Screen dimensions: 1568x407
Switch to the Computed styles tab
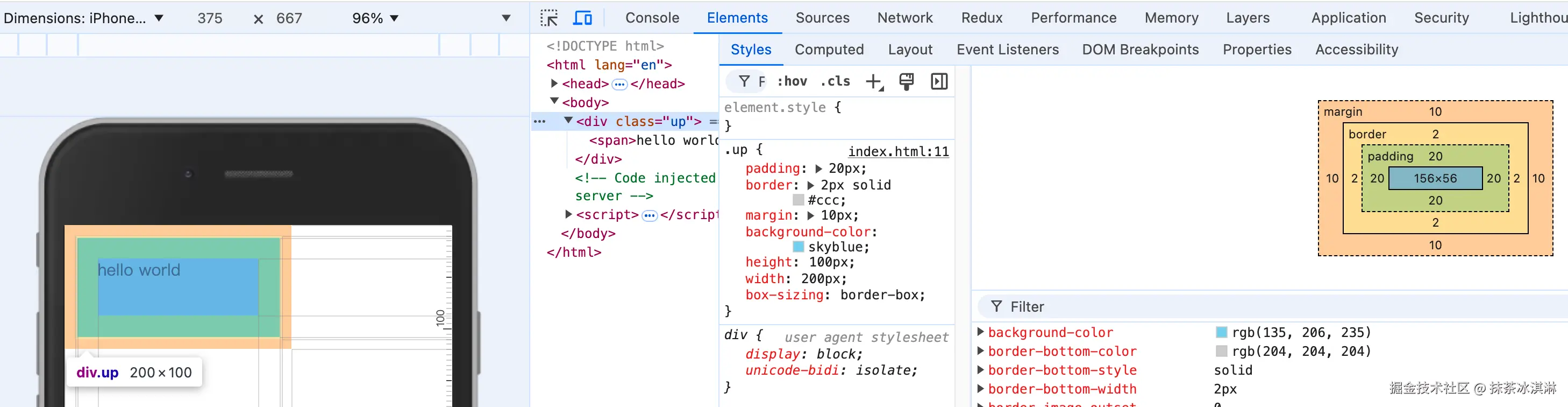[829, 50]
